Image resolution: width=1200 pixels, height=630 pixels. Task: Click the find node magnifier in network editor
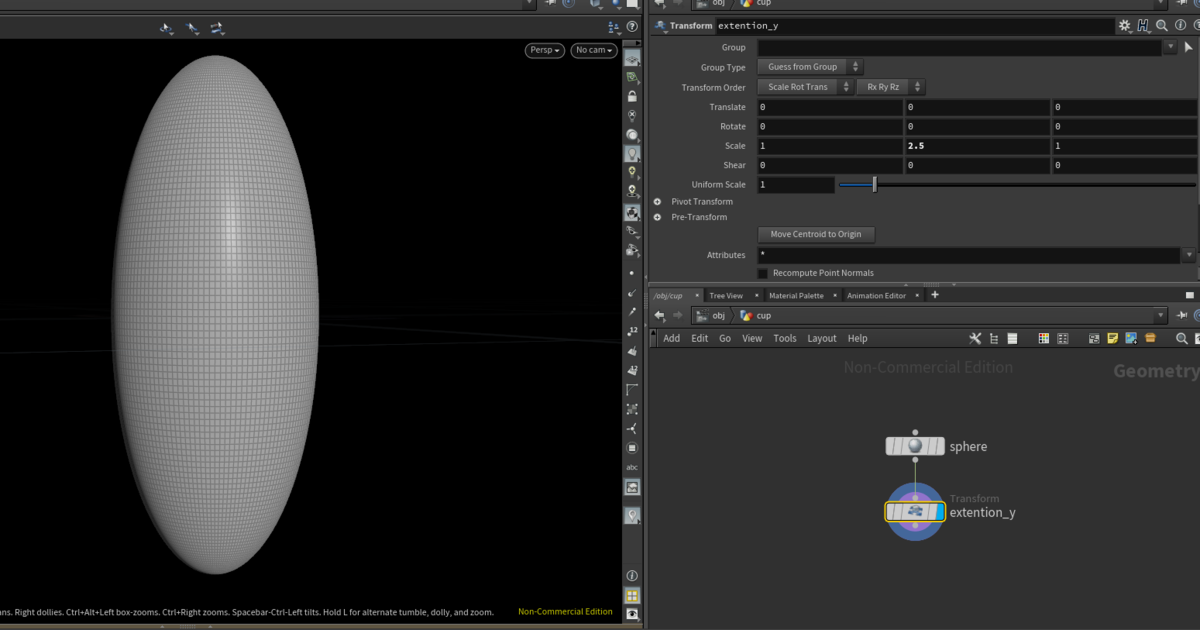[1181, 339]
